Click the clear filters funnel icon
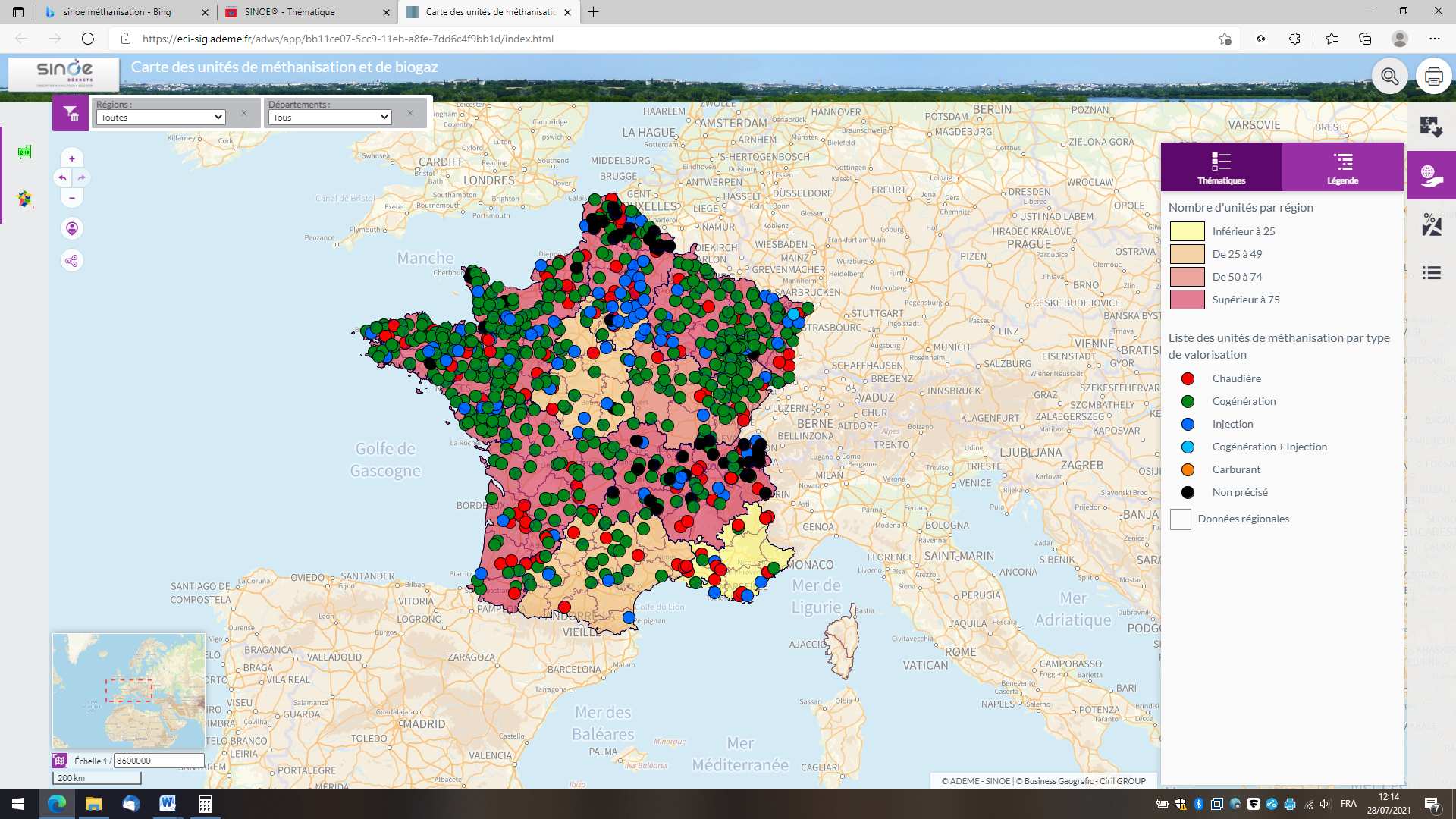This screenshot has height=819, width=1456. pyautogui.click(x=71, y=114)
